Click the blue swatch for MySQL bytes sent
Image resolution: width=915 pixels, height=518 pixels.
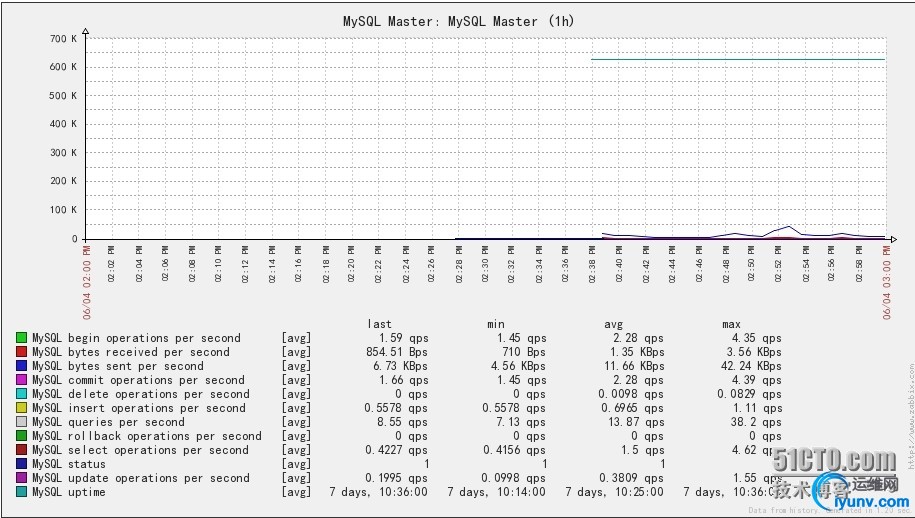point(22,366)
